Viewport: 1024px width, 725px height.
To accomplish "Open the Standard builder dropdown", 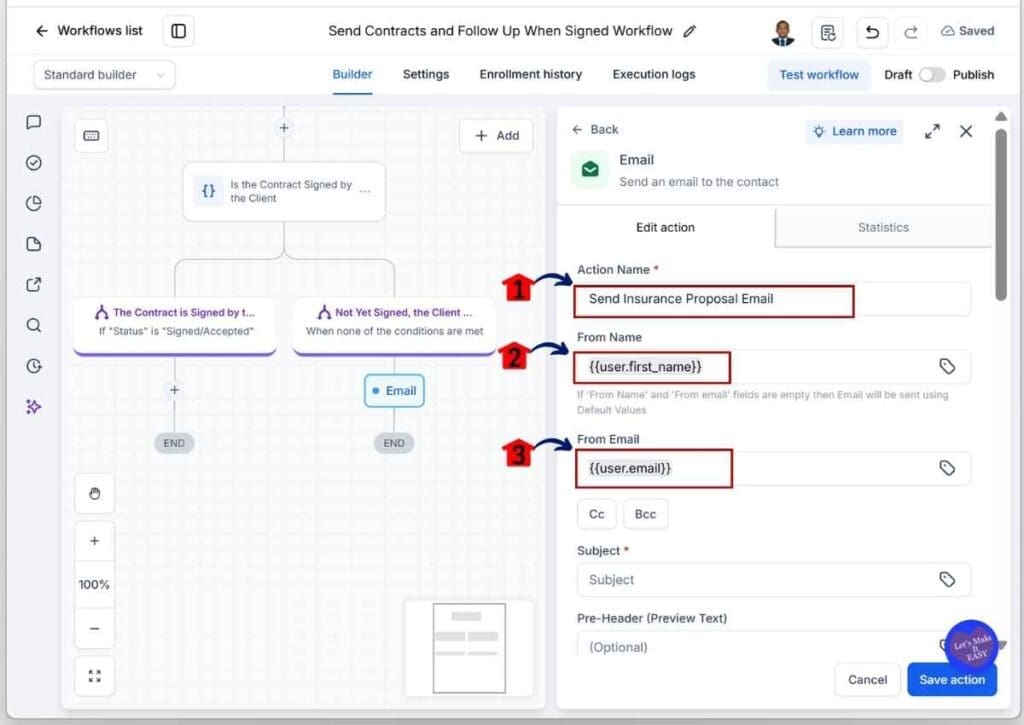I will tap(104, 74).
